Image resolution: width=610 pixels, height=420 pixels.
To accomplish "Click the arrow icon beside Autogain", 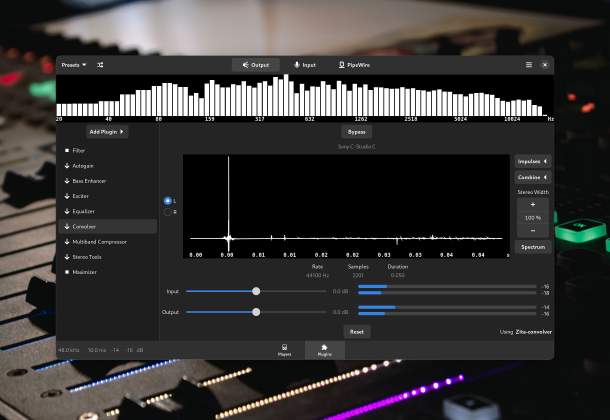I will 67,166.
